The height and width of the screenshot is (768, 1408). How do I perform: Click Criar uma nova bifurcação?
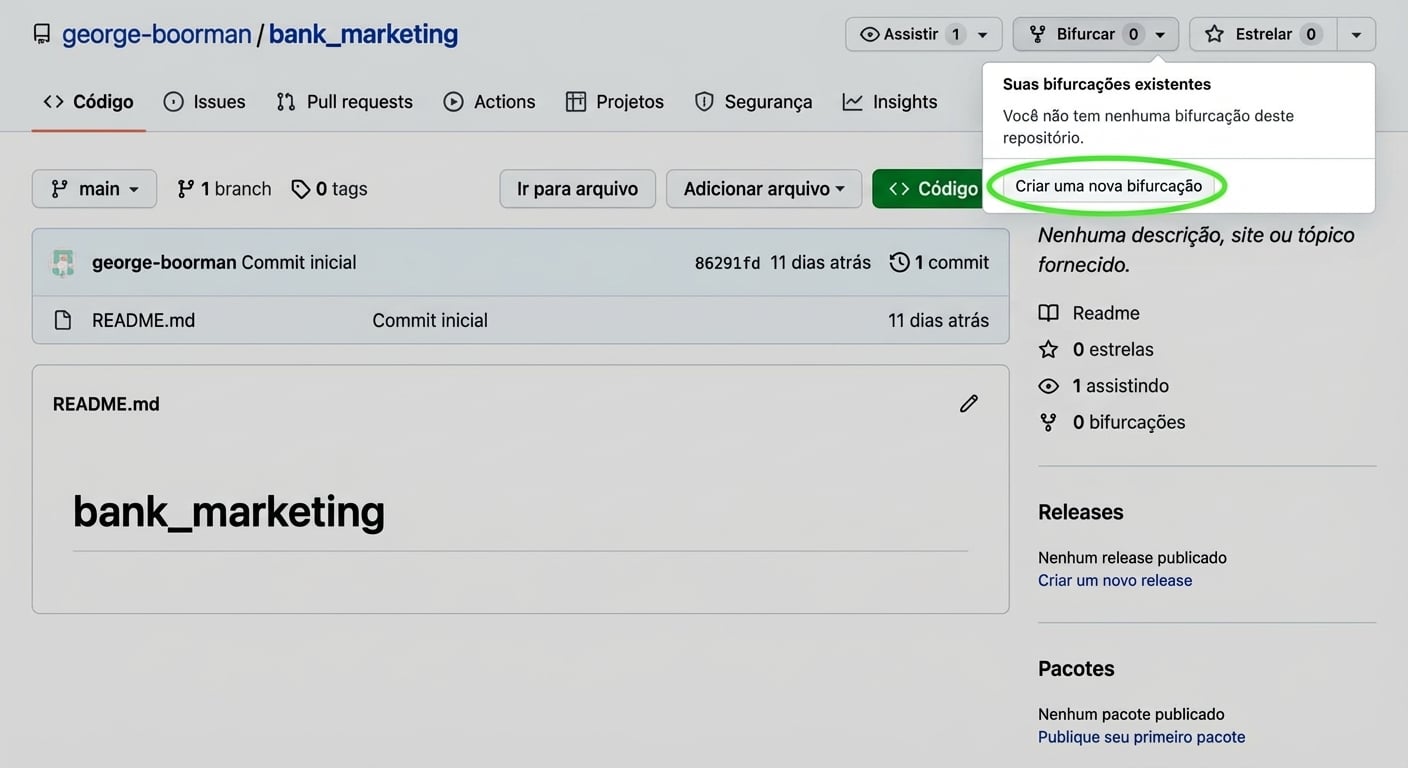pyautogui.click(x=1108, y=186)
